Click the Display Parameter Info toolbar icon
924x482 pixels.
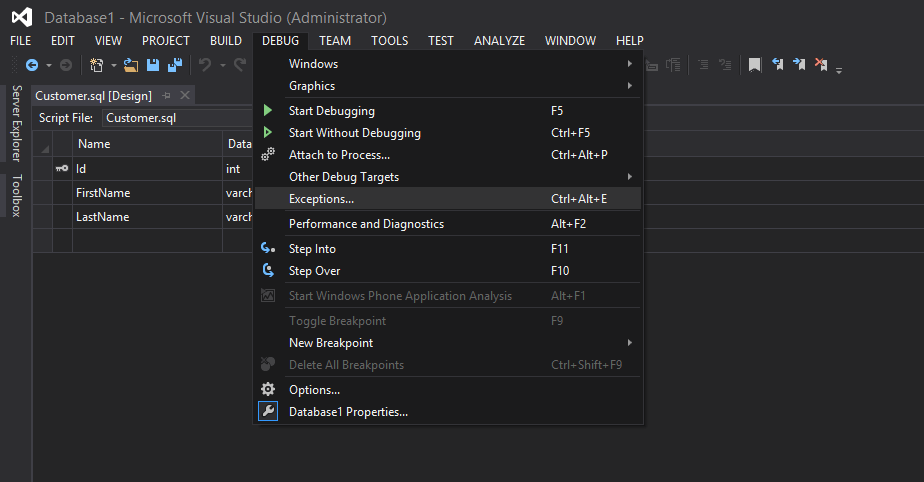click(674, 65)
